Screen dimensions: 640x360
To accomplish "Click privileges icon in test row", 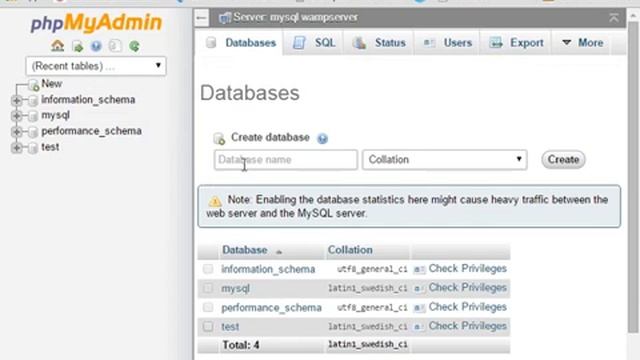I will click(x=419, y=327).
